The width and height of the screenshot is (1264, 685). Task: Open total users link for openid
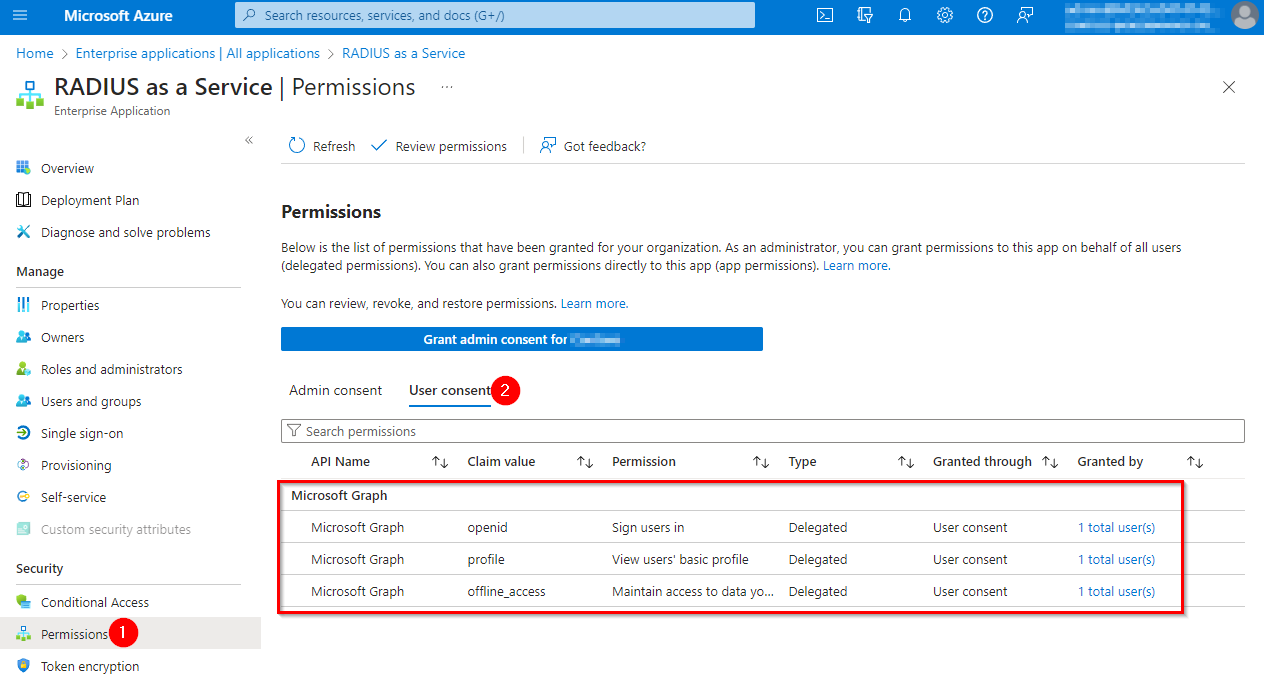point(1116,527)
